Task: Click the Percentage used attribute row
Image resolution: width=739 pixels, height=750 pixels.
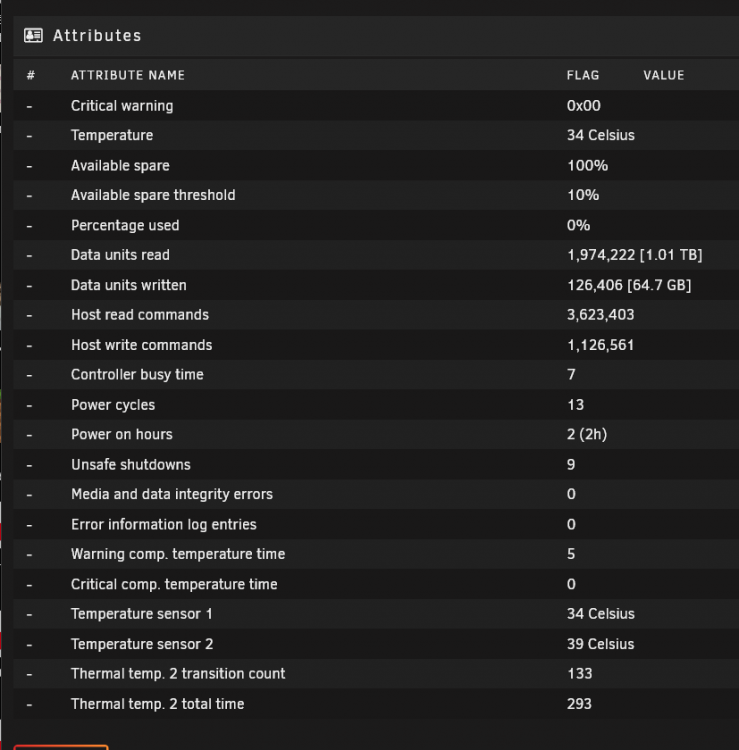Action: click(x=376, y=225)
